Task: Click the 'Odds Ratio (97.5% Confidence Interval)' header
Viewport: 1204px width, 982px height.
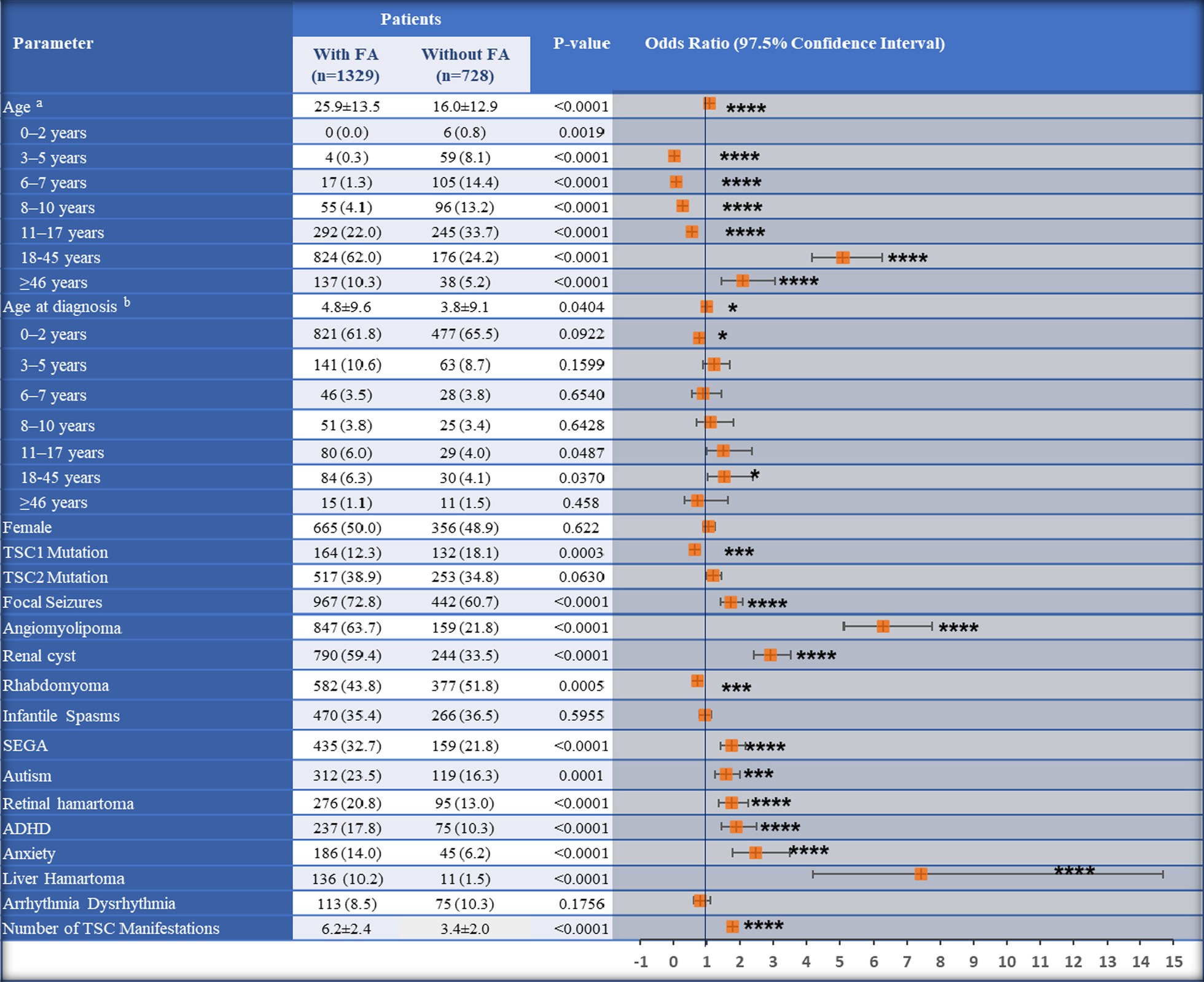Action: tap(795, 43)
